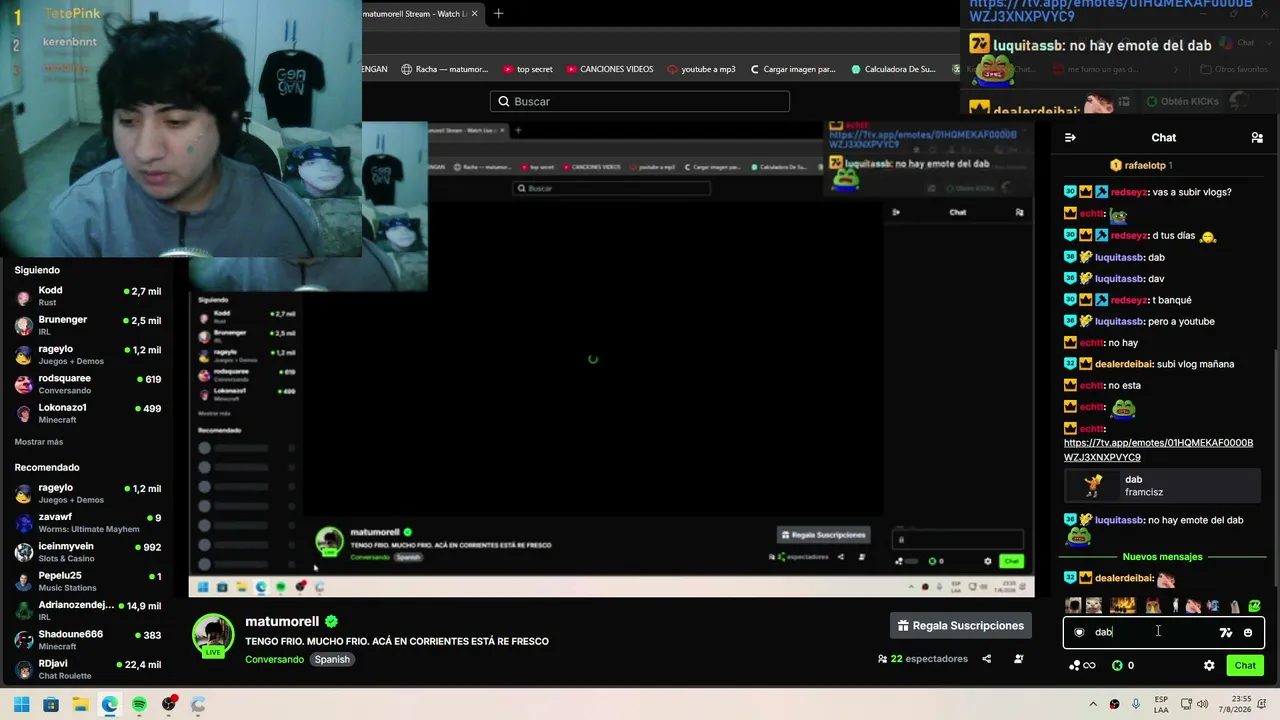Click dealerdeibai in 'subi vlog mañana' message
Image resolution: width=1280 pixels, height=720 pixels.
coord(1124,364)
